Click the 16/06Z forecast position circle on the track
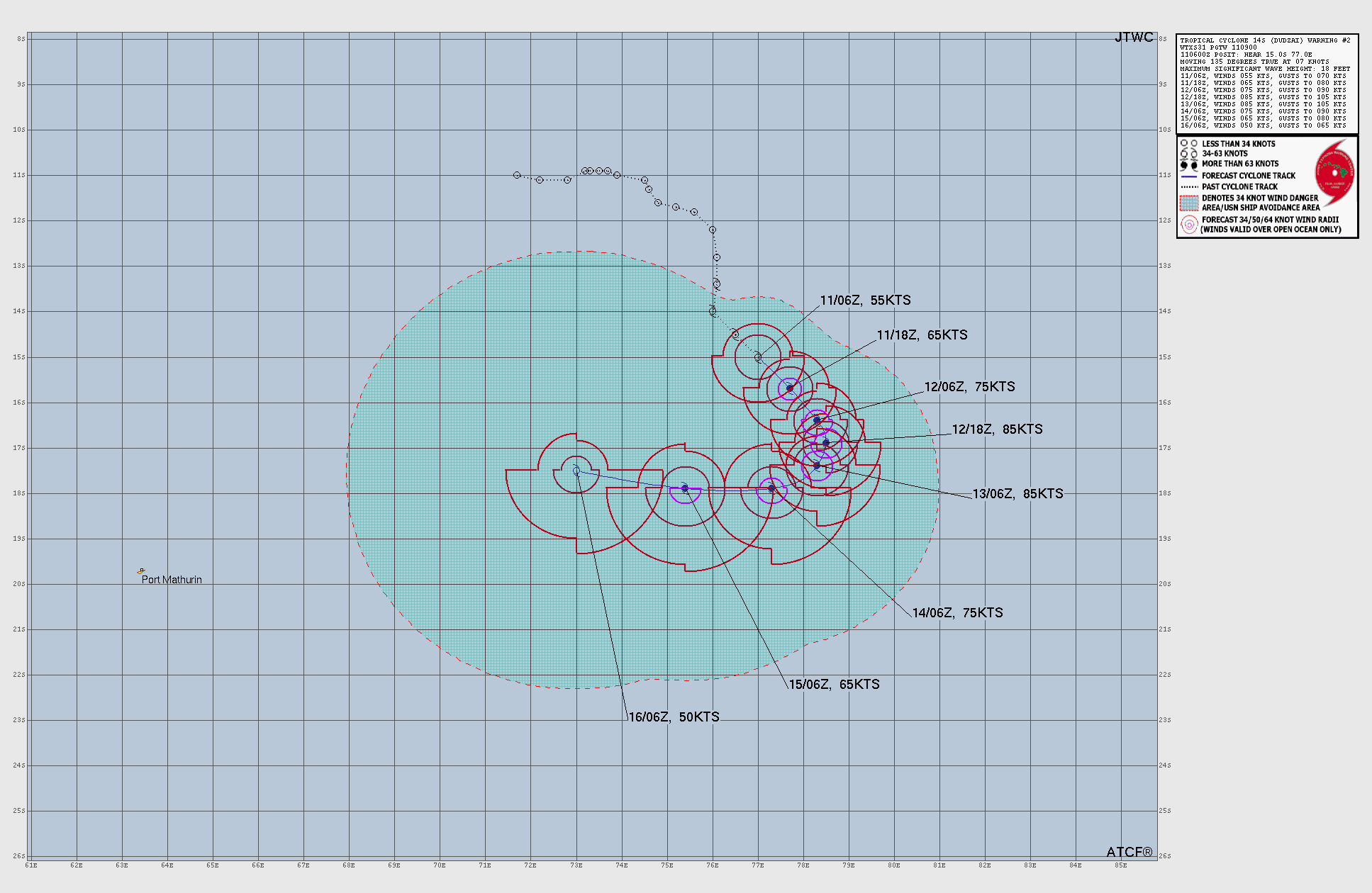Viewport: 1372px width, 893px height. pos(575,470)
